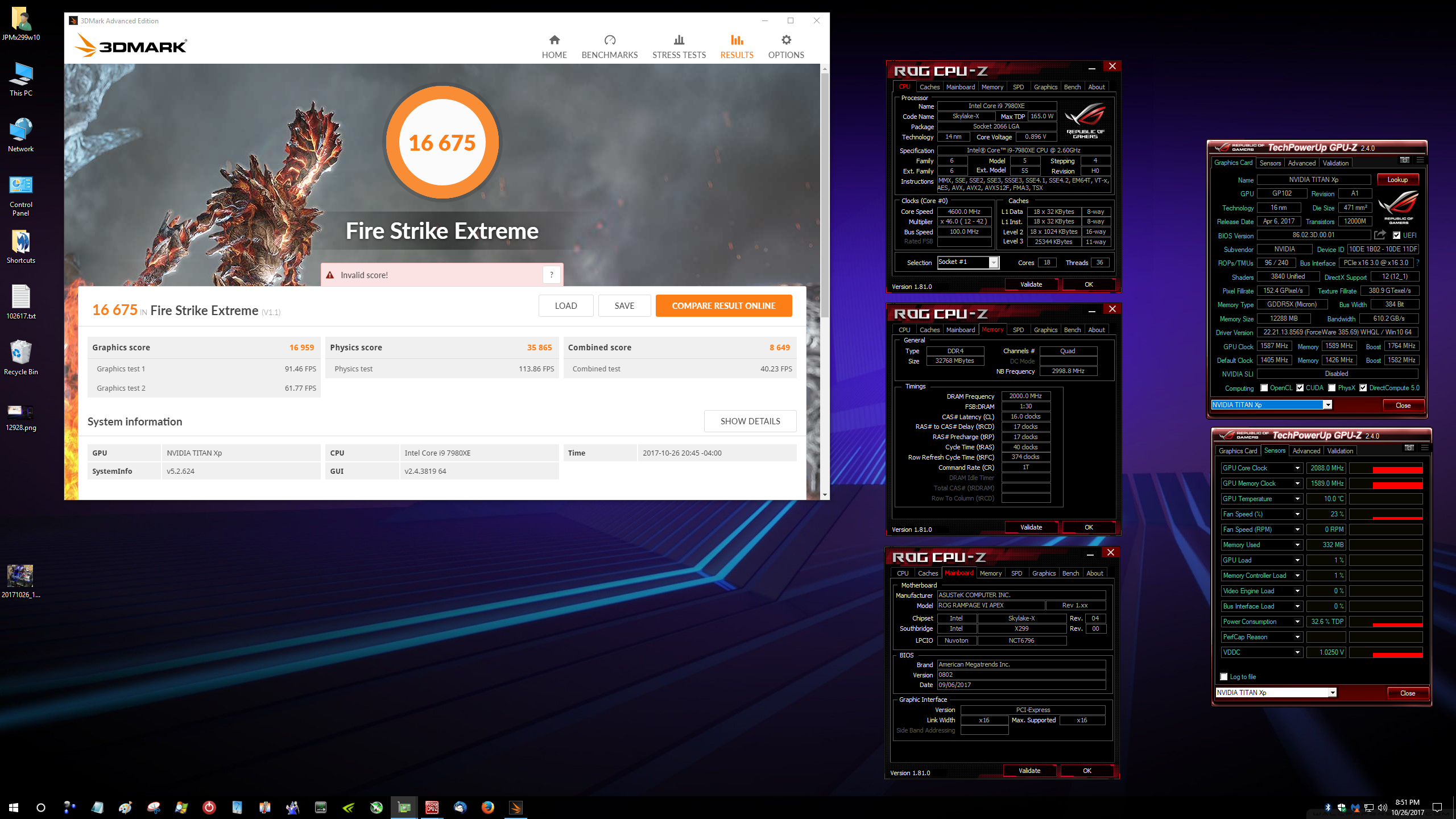Open the Shortcuts desktop folder
Image resolution: width=1456 pixels, height=819 pixels.
click(x=21, y=246)
